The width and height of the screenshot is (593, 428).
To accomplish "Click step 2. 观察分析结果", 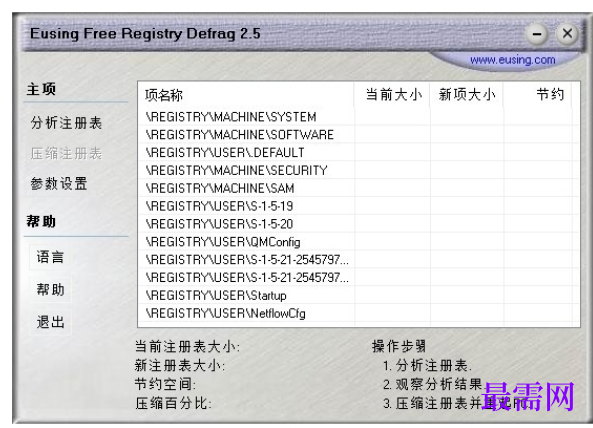I will [434, 385].
